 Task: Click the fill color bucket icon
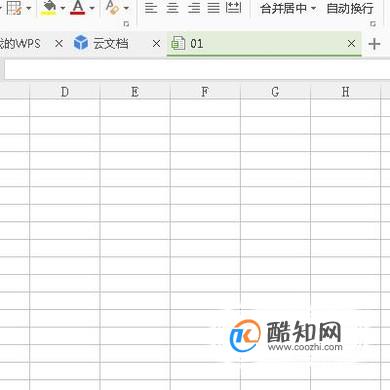[x=48, y=7]
